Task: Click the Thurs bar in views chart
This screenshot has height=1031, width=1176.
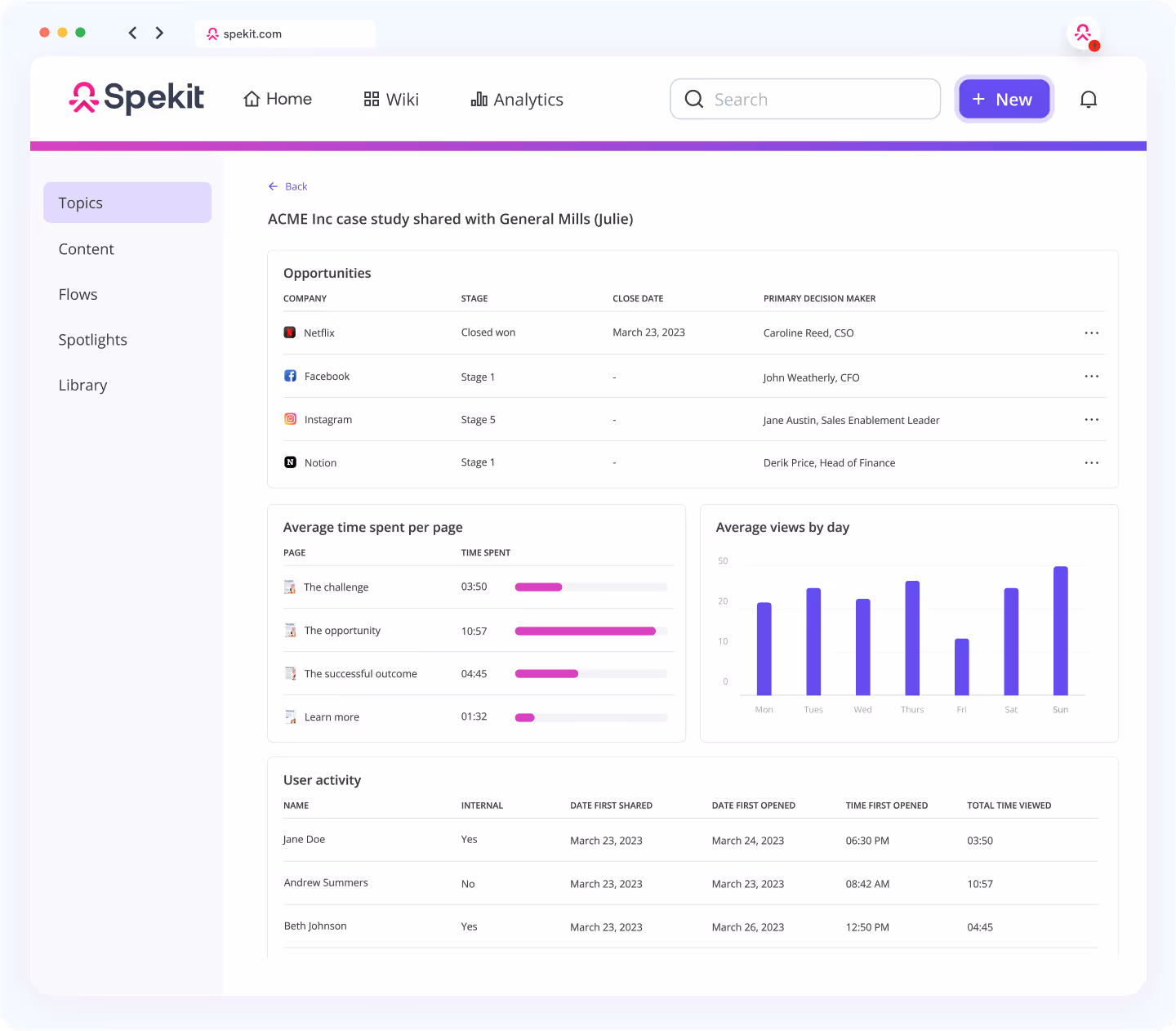Action: tap(912, 638)
